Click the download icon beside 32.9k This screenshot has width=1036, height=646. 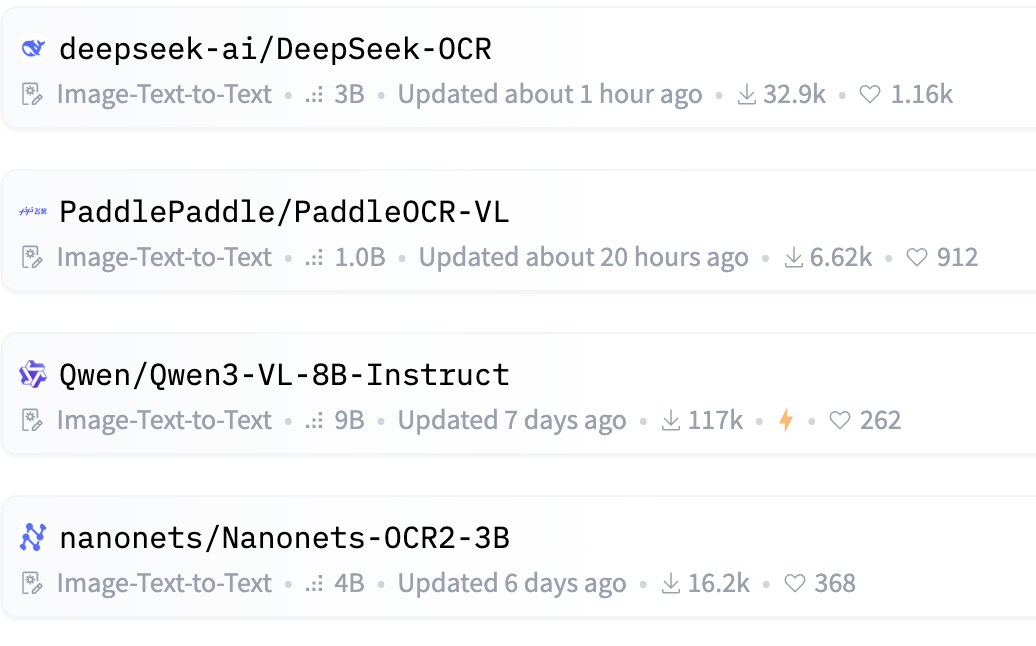746,95
